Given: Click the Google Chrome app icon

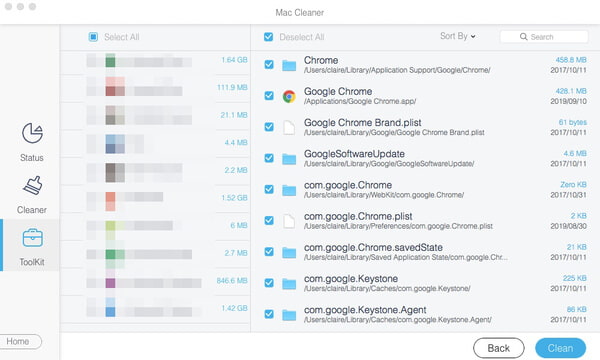Looking at the screenshot, I should tap(289, 96).
